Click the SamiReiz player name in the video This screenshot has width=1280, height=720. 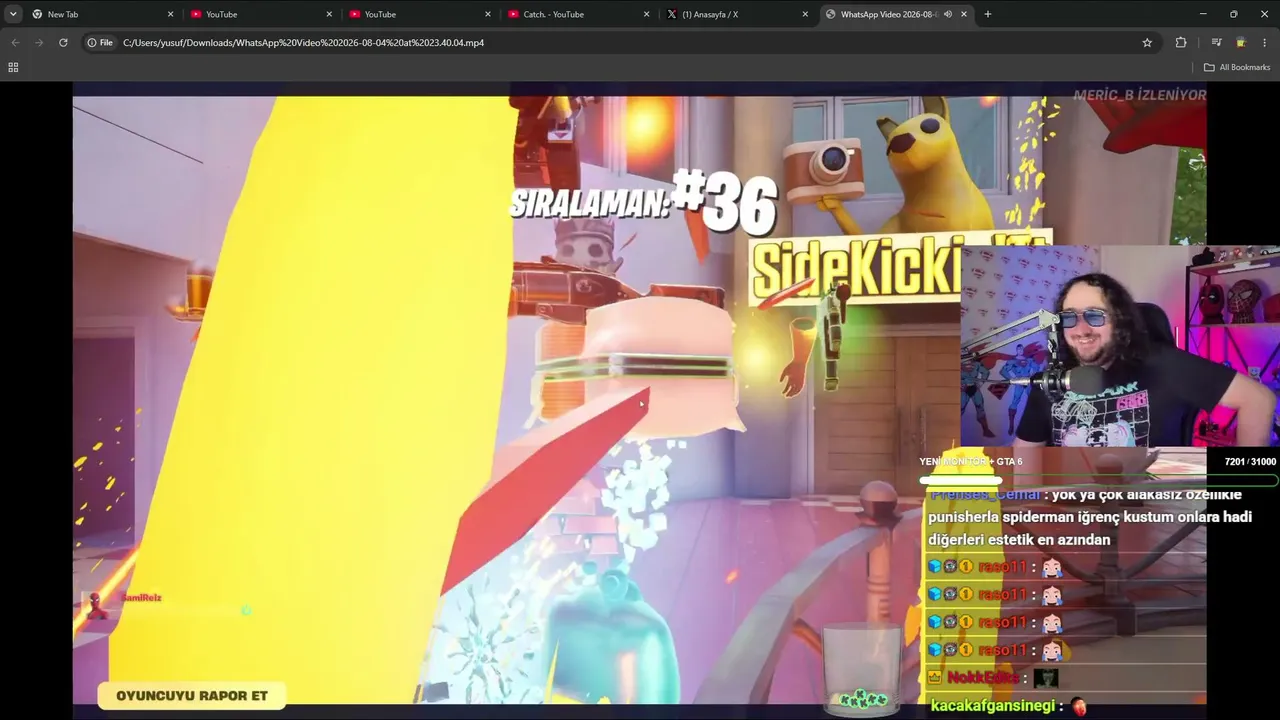[x=141, y=598]
